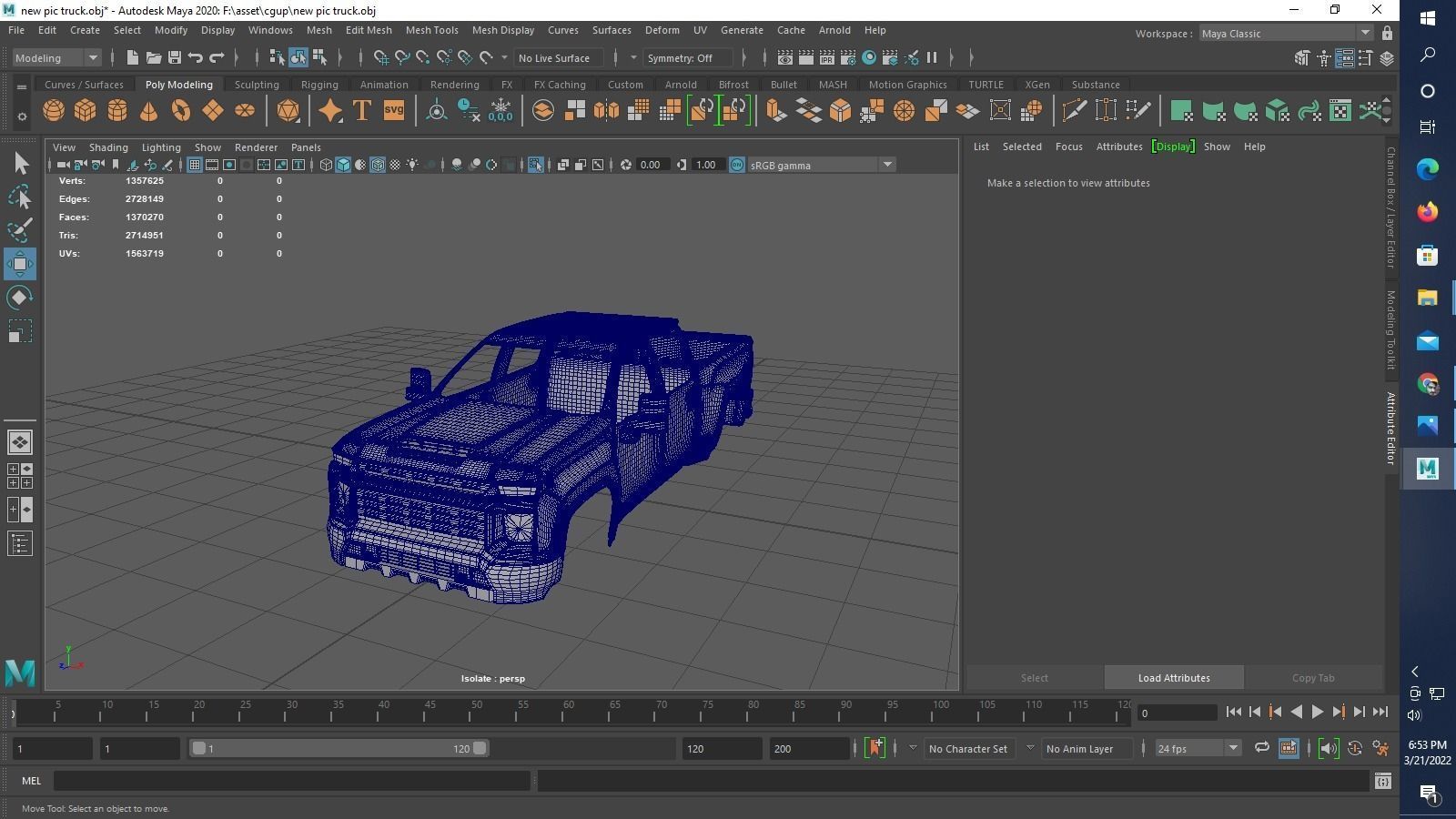The width and height of the screenshot is (1456, 819).
Task: Open the sRGB gamma view transform dropdown
Action: 821,165
